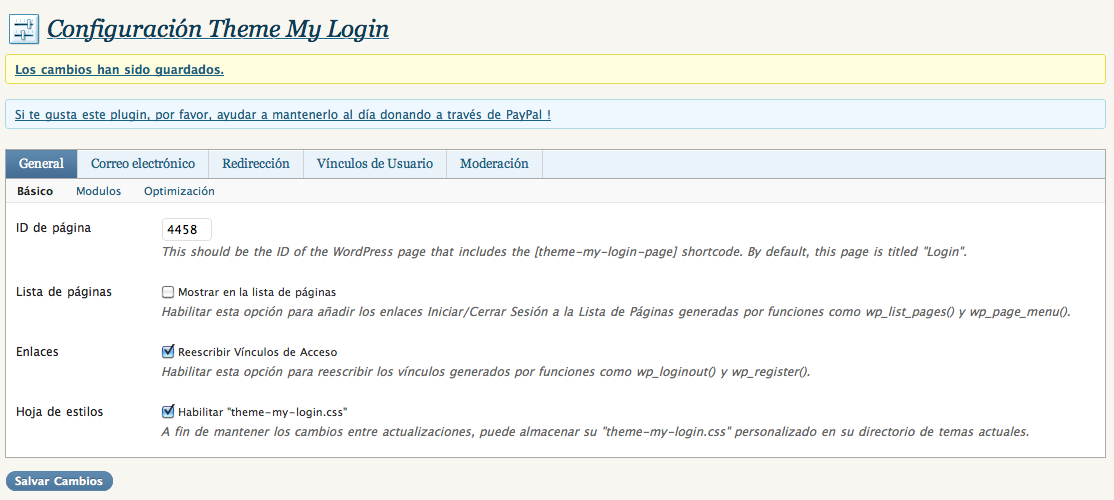Disable the Habilitar theme-my-login.css checkbox
The image size is (1114, 500).
[168, 411]
